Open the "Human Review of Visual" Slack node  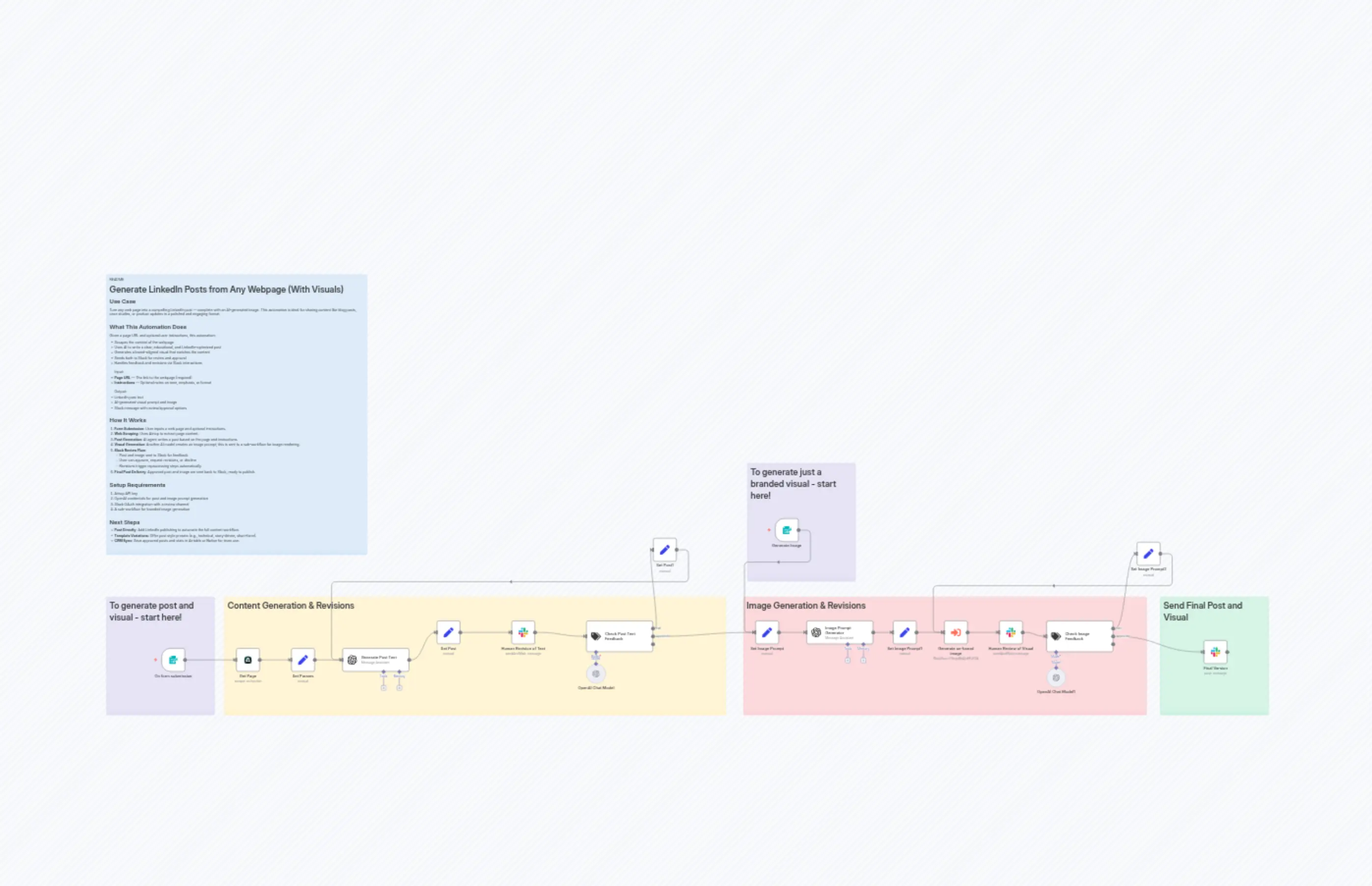click(x=1011, y=633)
